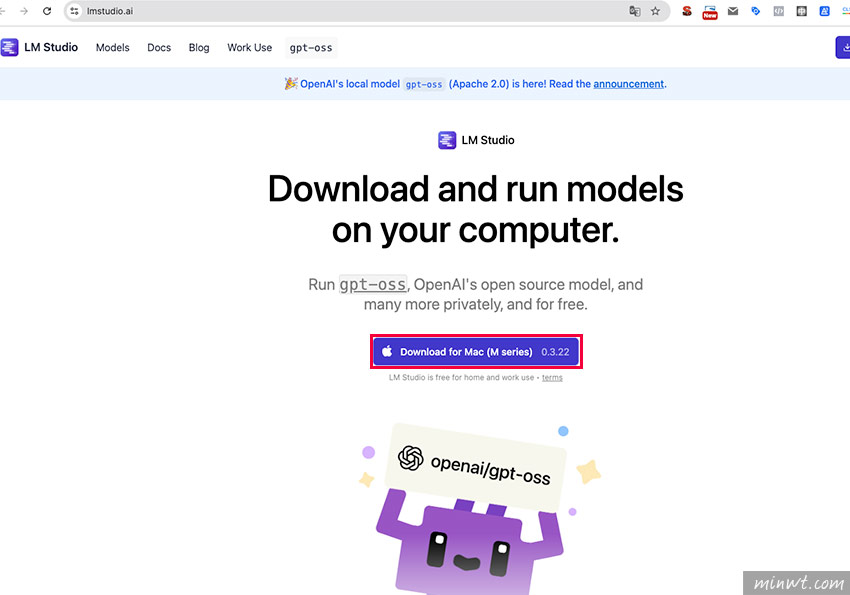This screenshot has width=850, height=595.
Task: Reload the page in browser
Action: (47, 11)
